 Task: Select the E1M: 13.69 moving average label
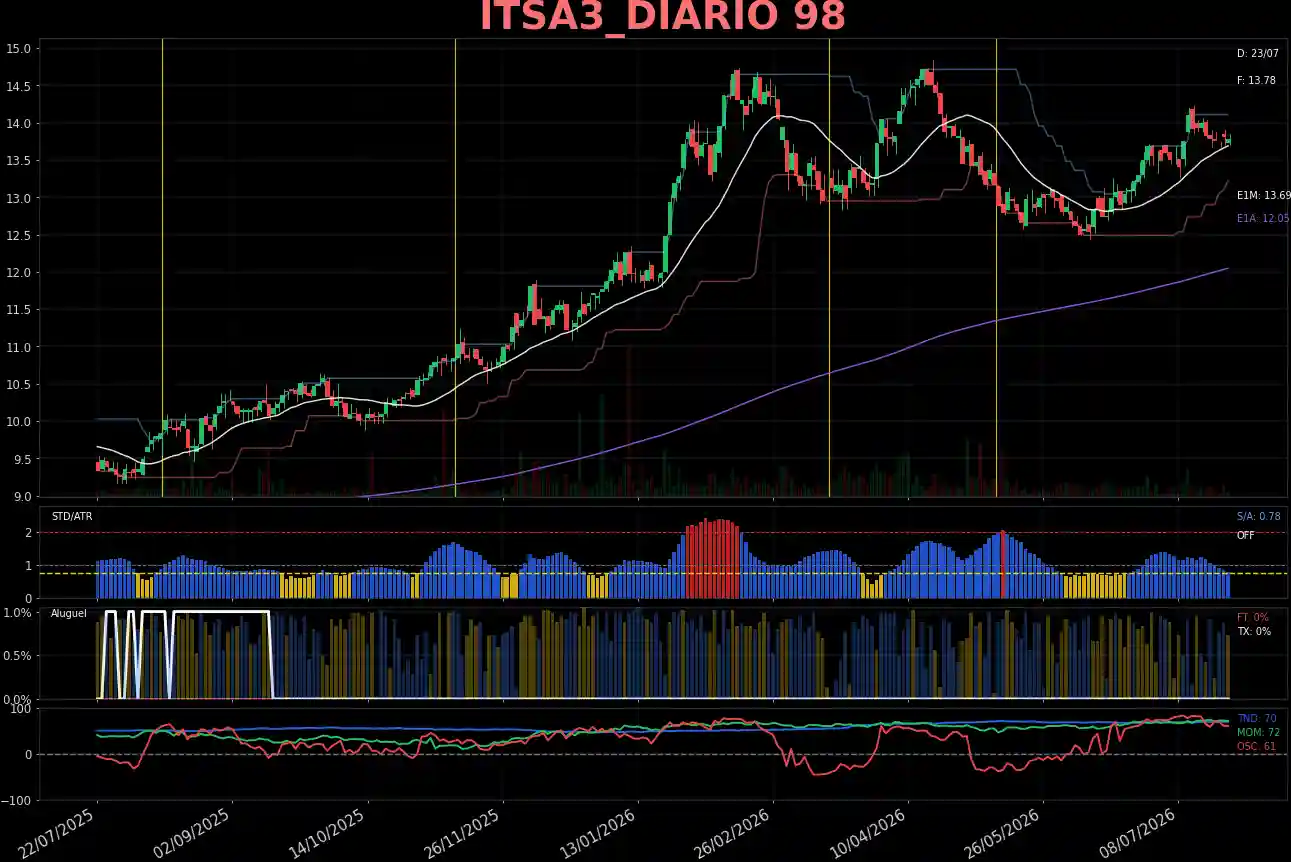(x=1263, y=196)
